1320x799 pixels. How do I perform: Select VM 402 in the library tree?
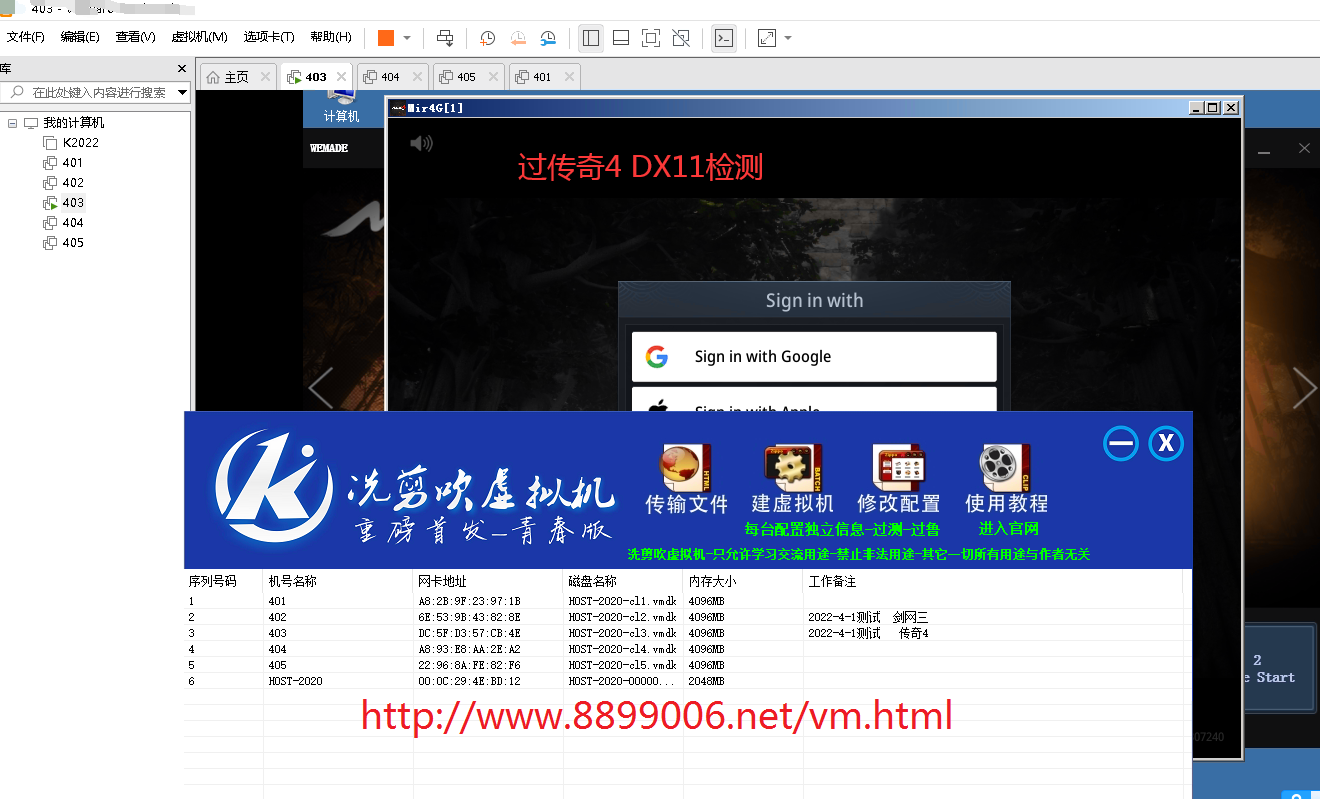click(64, 183)
